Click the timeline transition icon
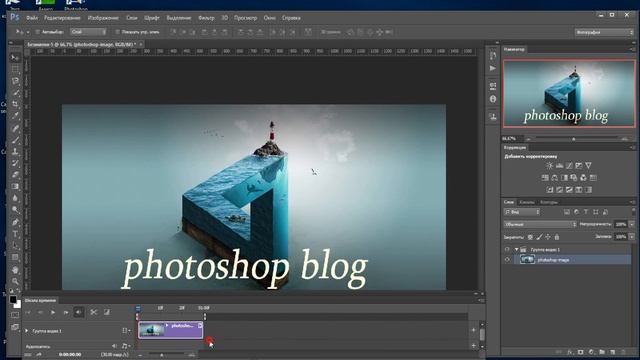 107,312
